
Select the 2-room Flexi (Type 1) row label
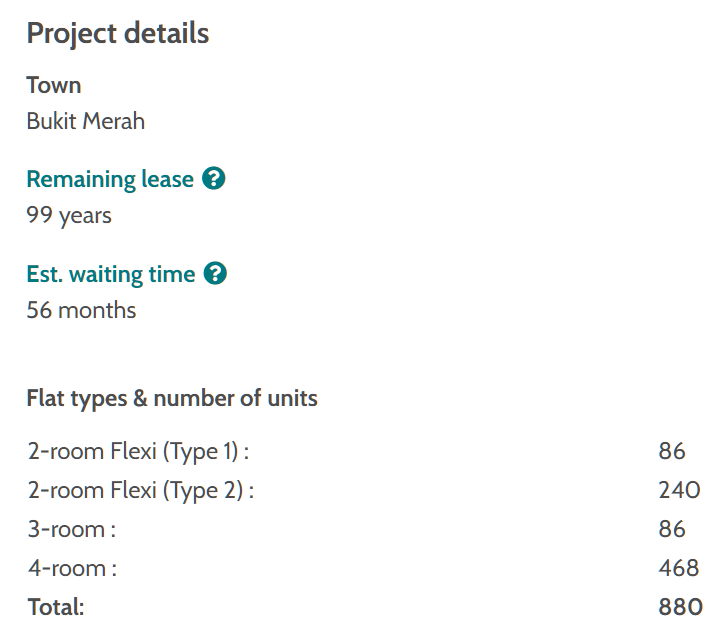(138, 451)
